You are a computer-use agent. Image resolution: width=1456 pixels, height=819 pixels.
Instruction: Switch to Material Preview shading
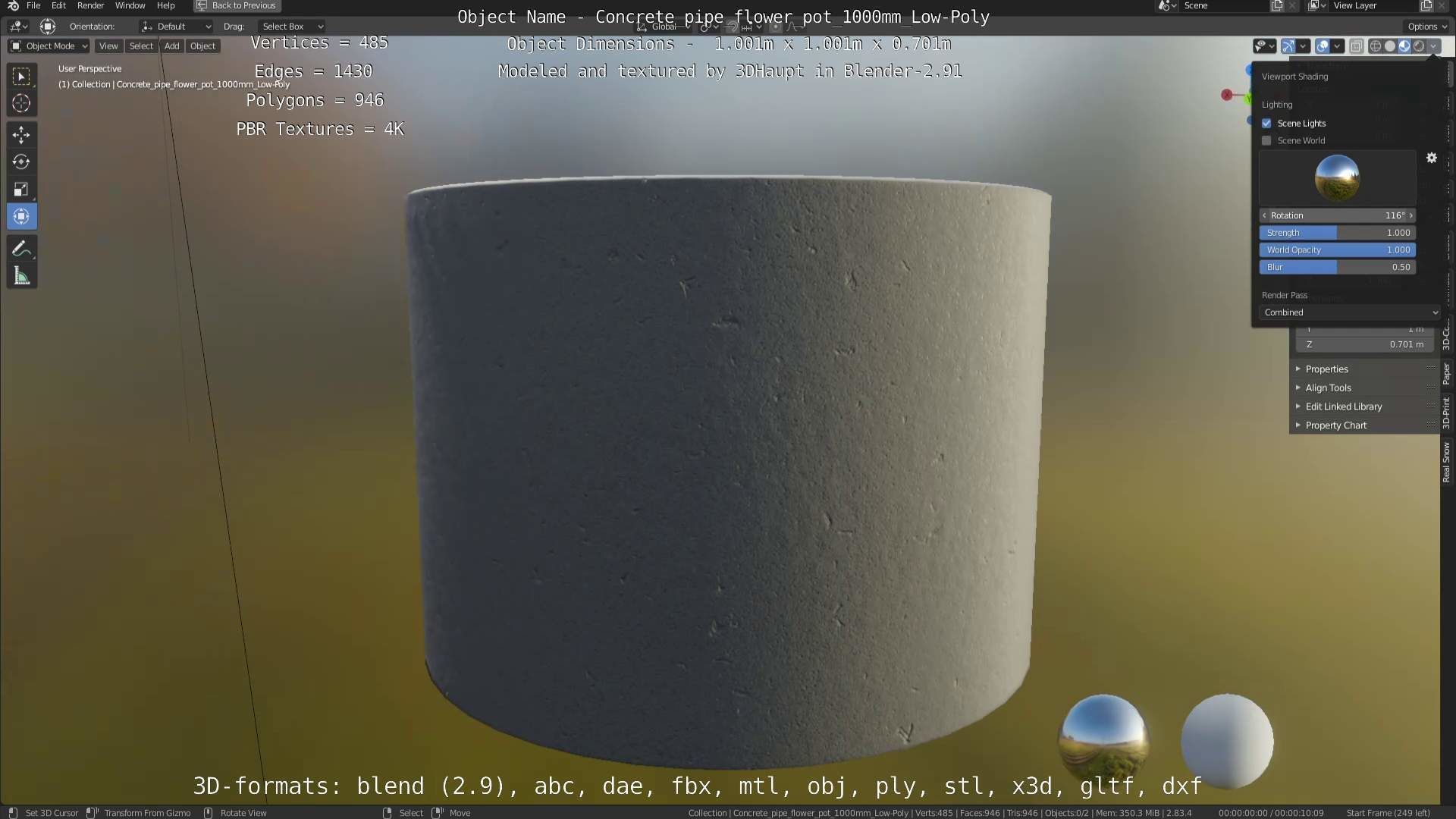click(x=1404, y=46)
